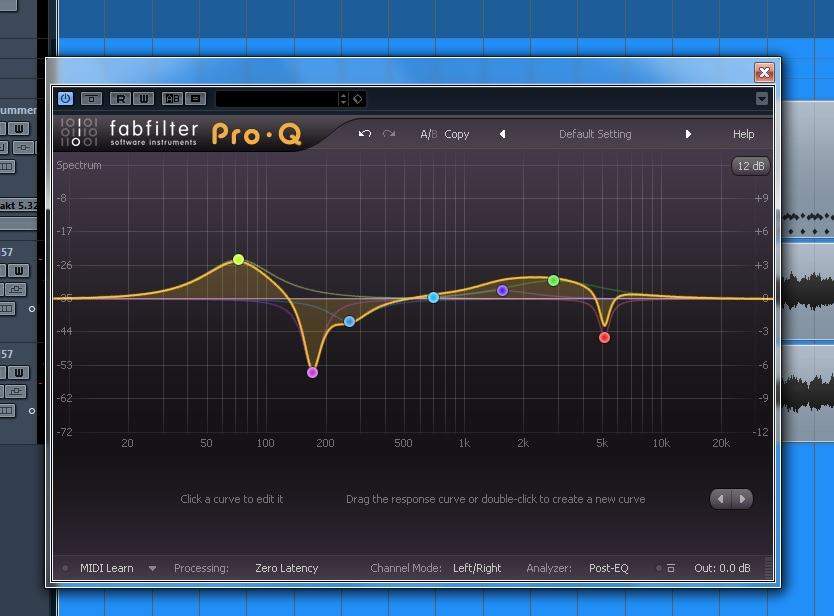
Task: Switch A/B state in Pro-Q
Action: 429,134
